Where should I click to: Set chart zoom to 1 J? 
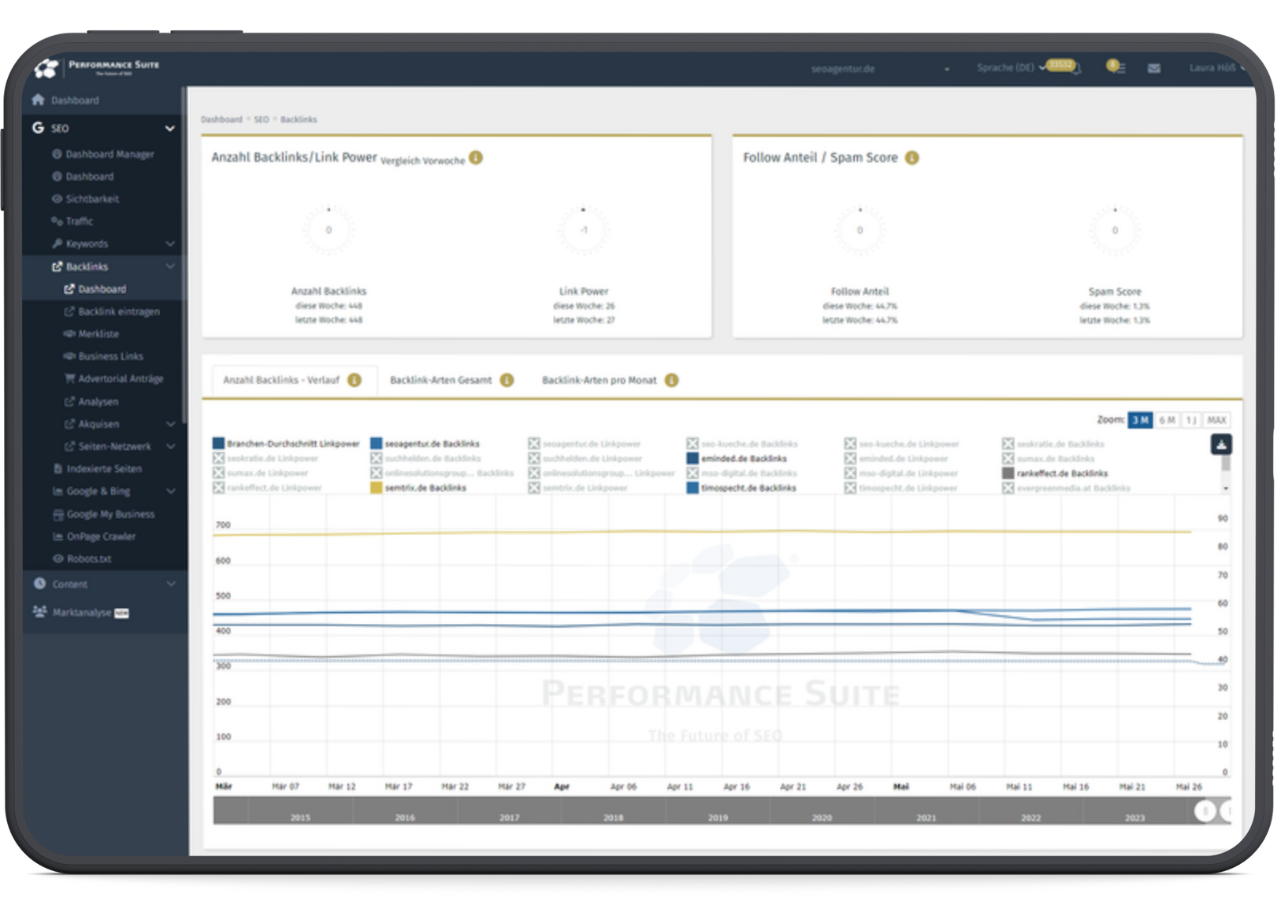(1191, 420)
